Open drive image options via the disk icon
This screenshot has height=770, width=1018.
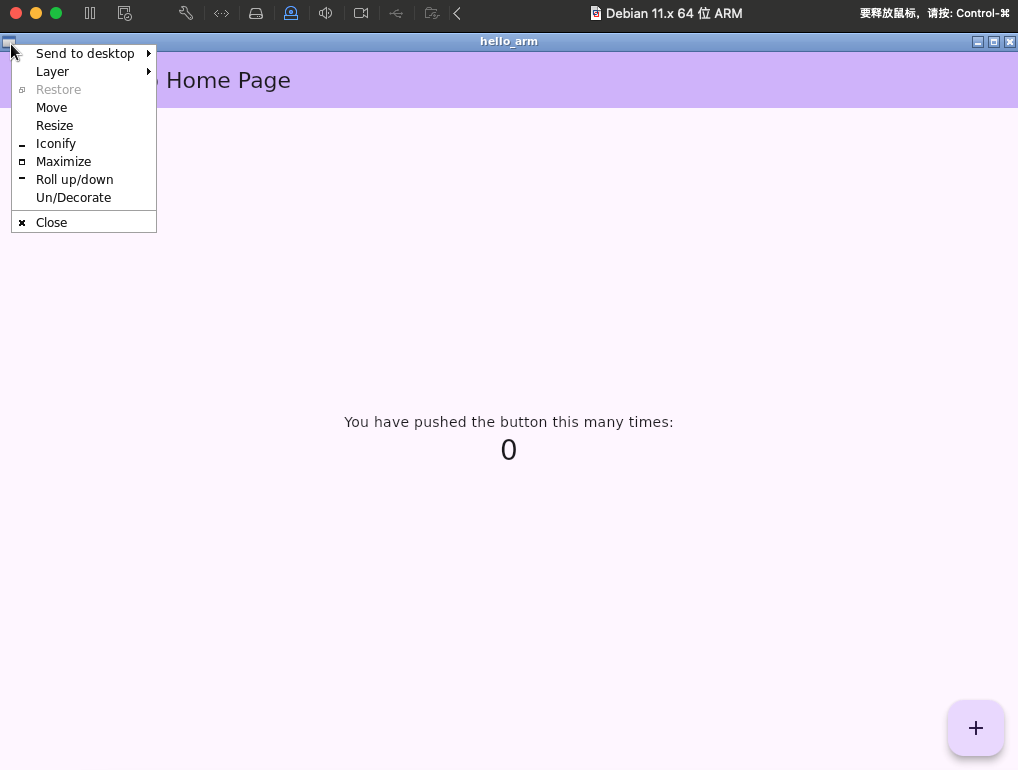(256, 13)
